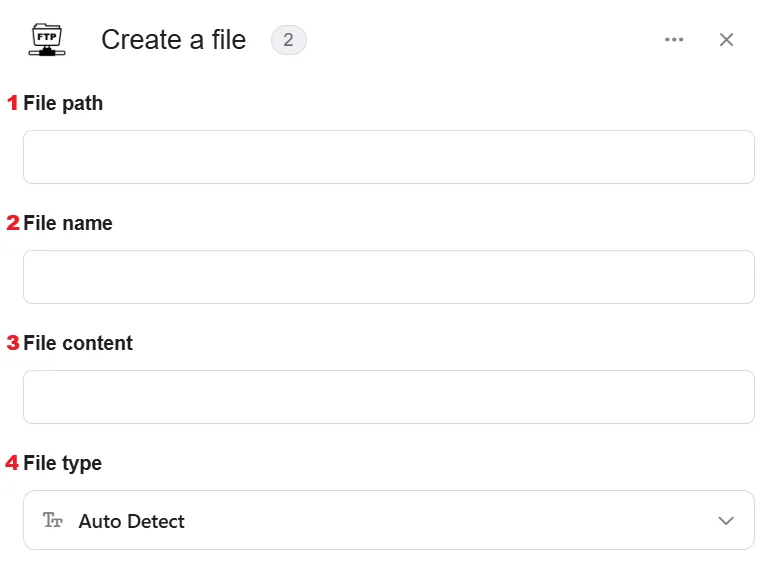Click the "Auto Detect" selected value text

131,521
